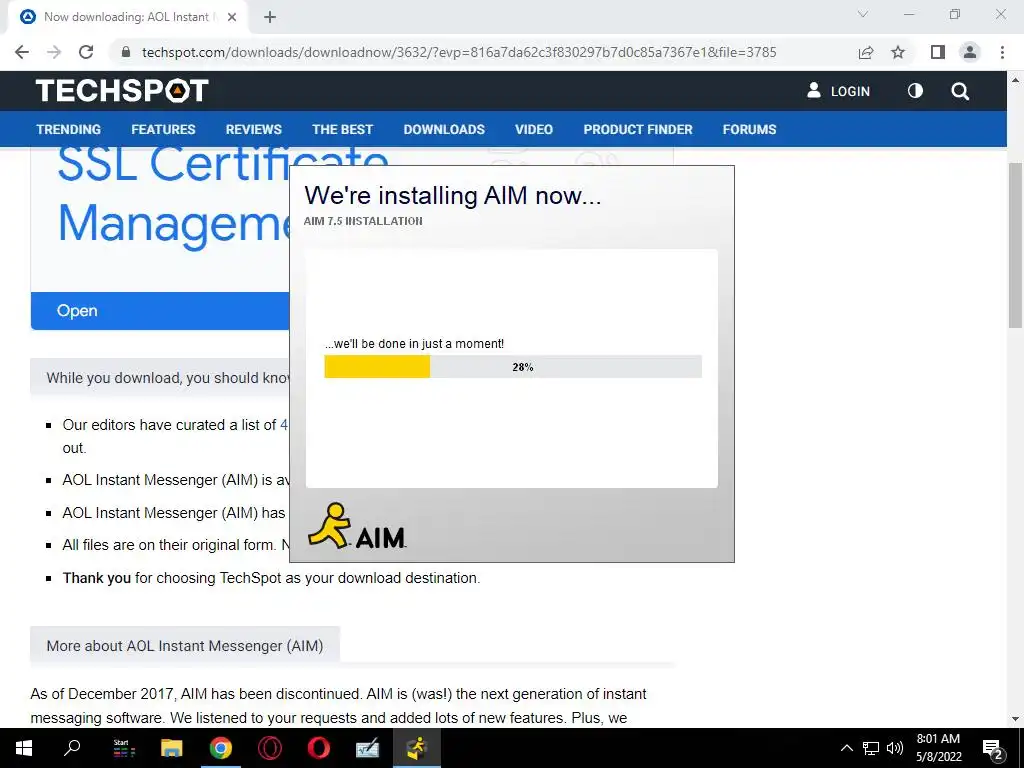Click the address bar URL

[459, 52]
